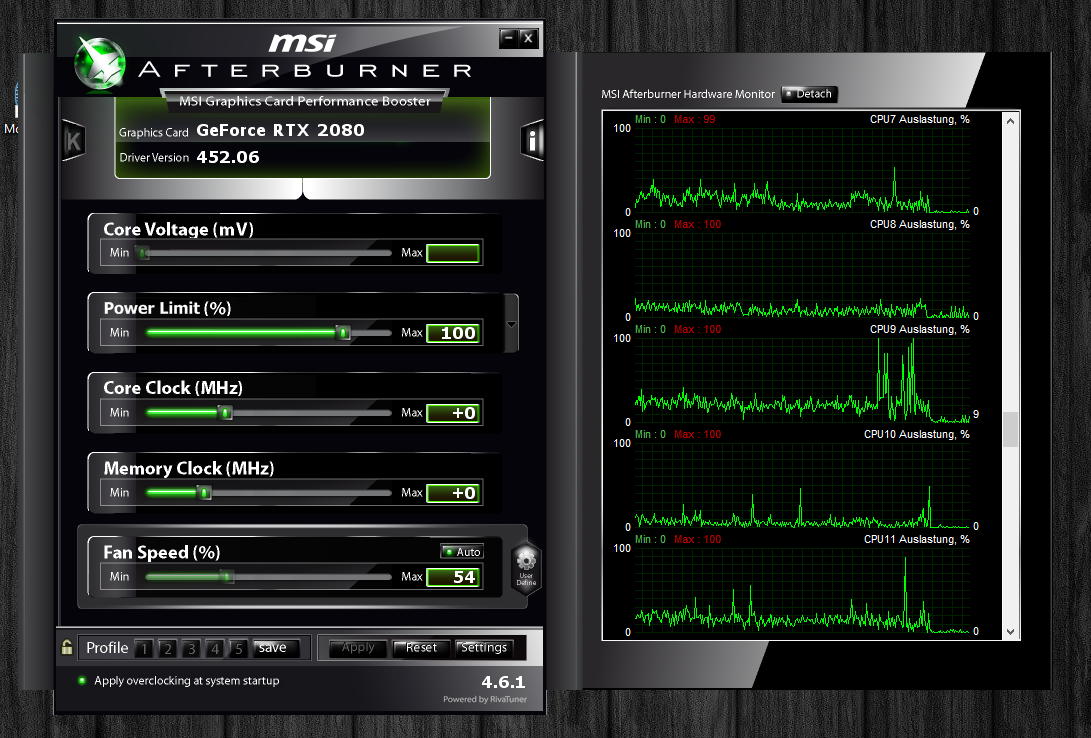Click the Reset button
1091x738 pixels.
click(422, 648)
